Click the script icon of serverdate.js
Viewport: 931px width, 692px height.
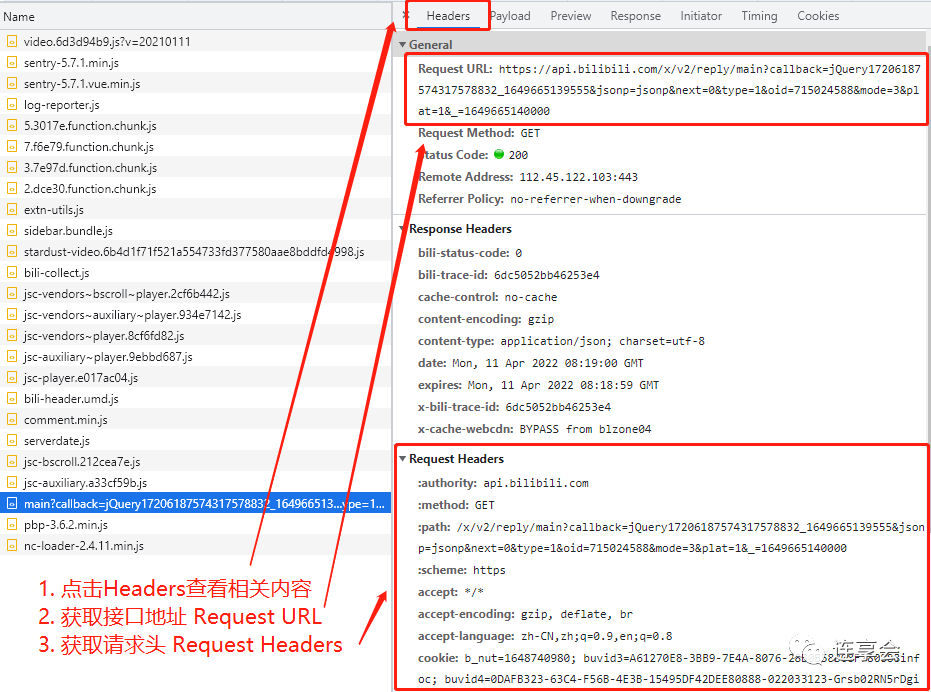[x=11, y=441]
